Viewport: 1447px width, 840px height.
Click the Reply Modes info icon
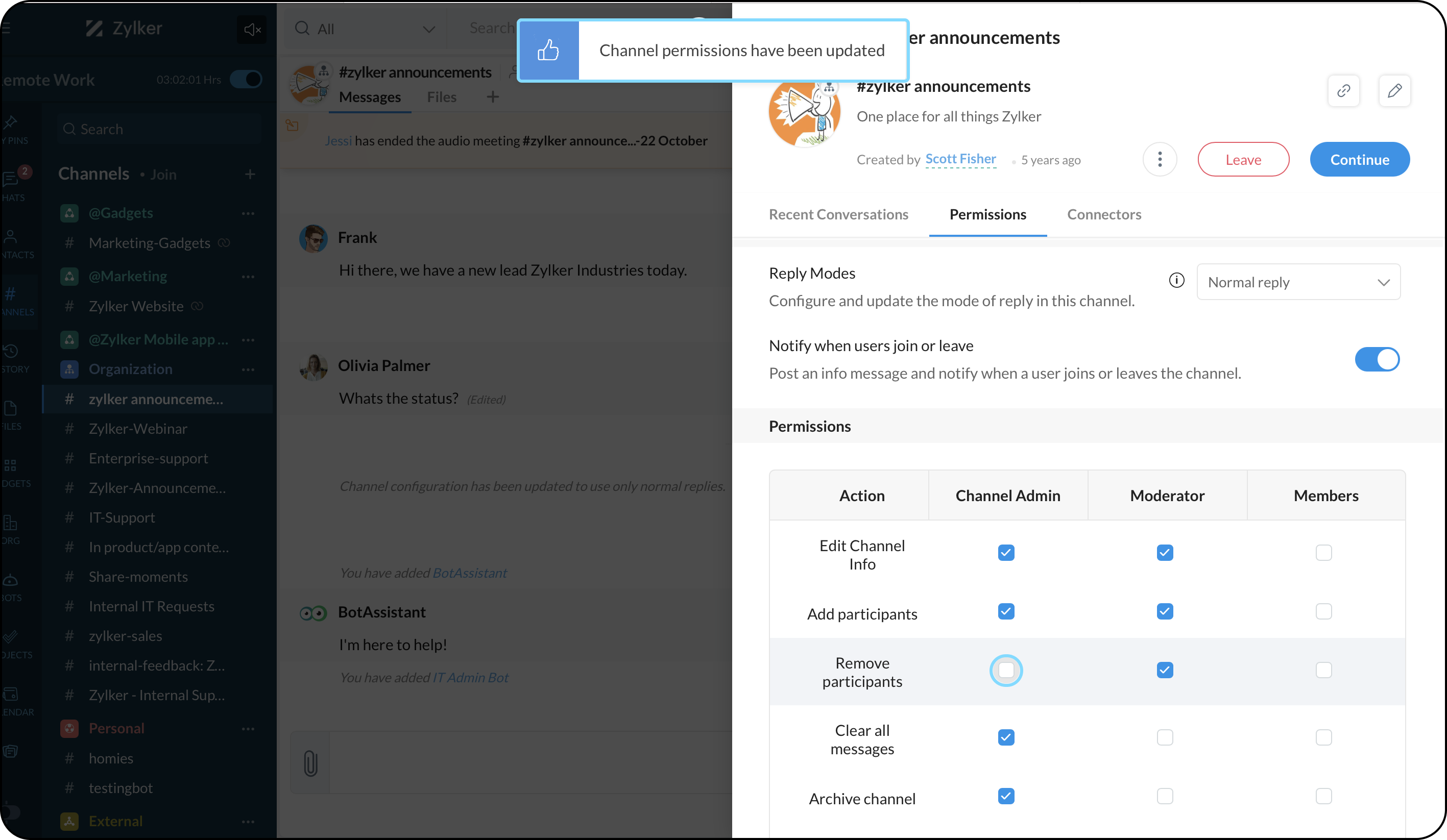(1176, 280)
